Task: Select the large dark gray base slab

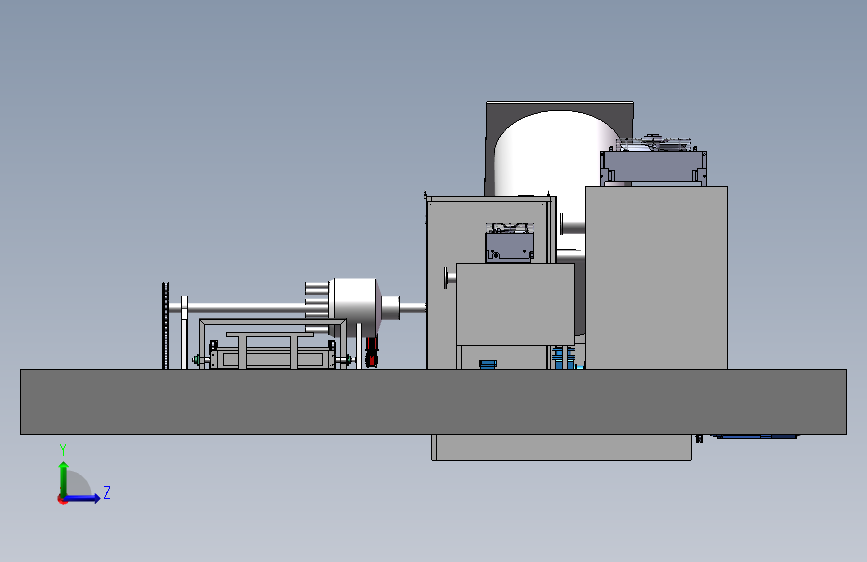Action: coord(433,402)
